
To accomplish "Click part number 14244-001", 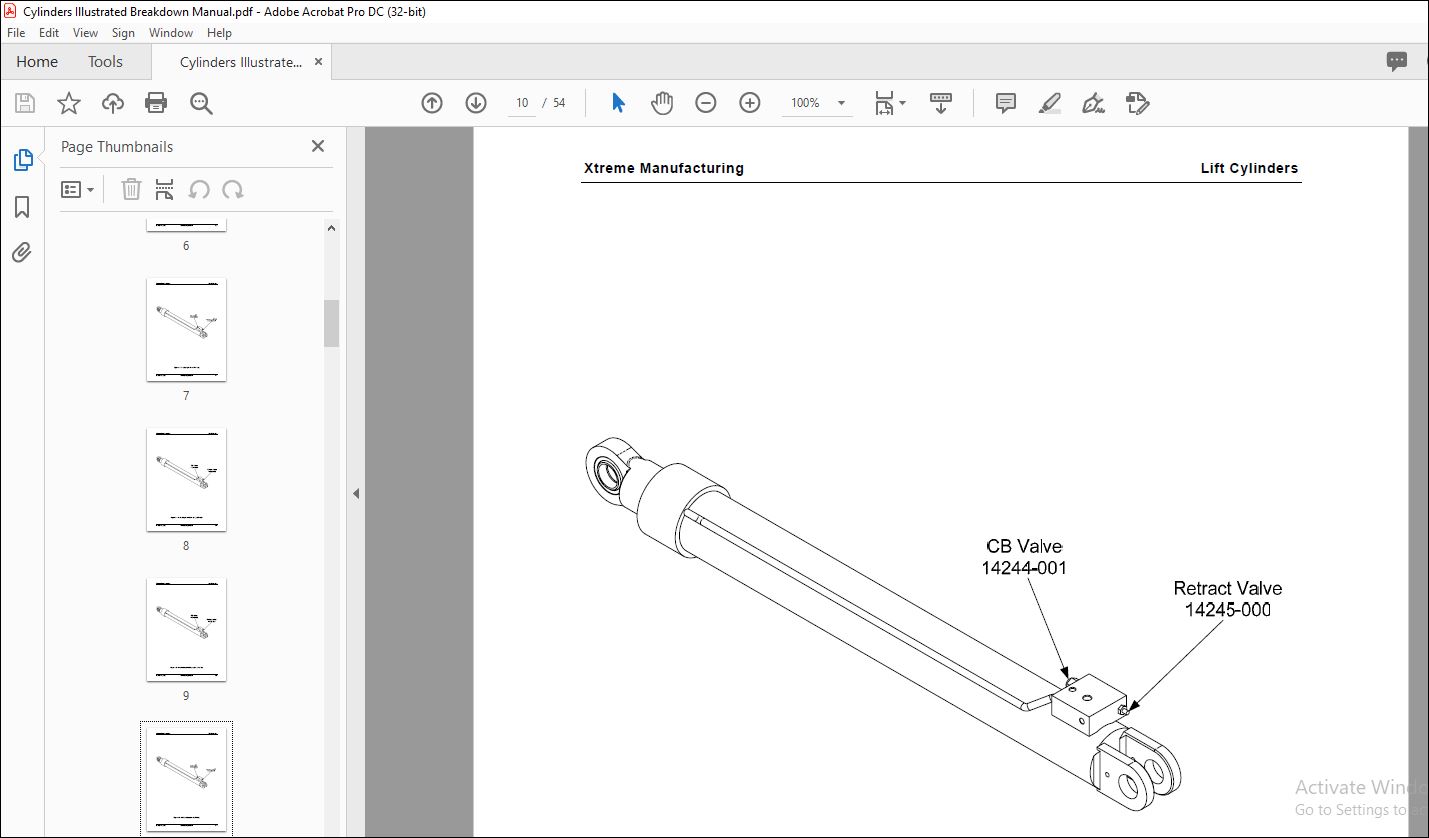I will coord(1024,568).
